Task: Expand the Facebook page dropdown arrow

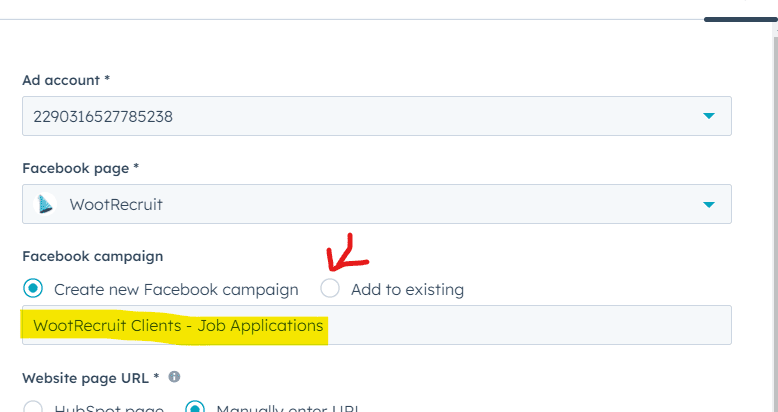Action: [708, 204]
